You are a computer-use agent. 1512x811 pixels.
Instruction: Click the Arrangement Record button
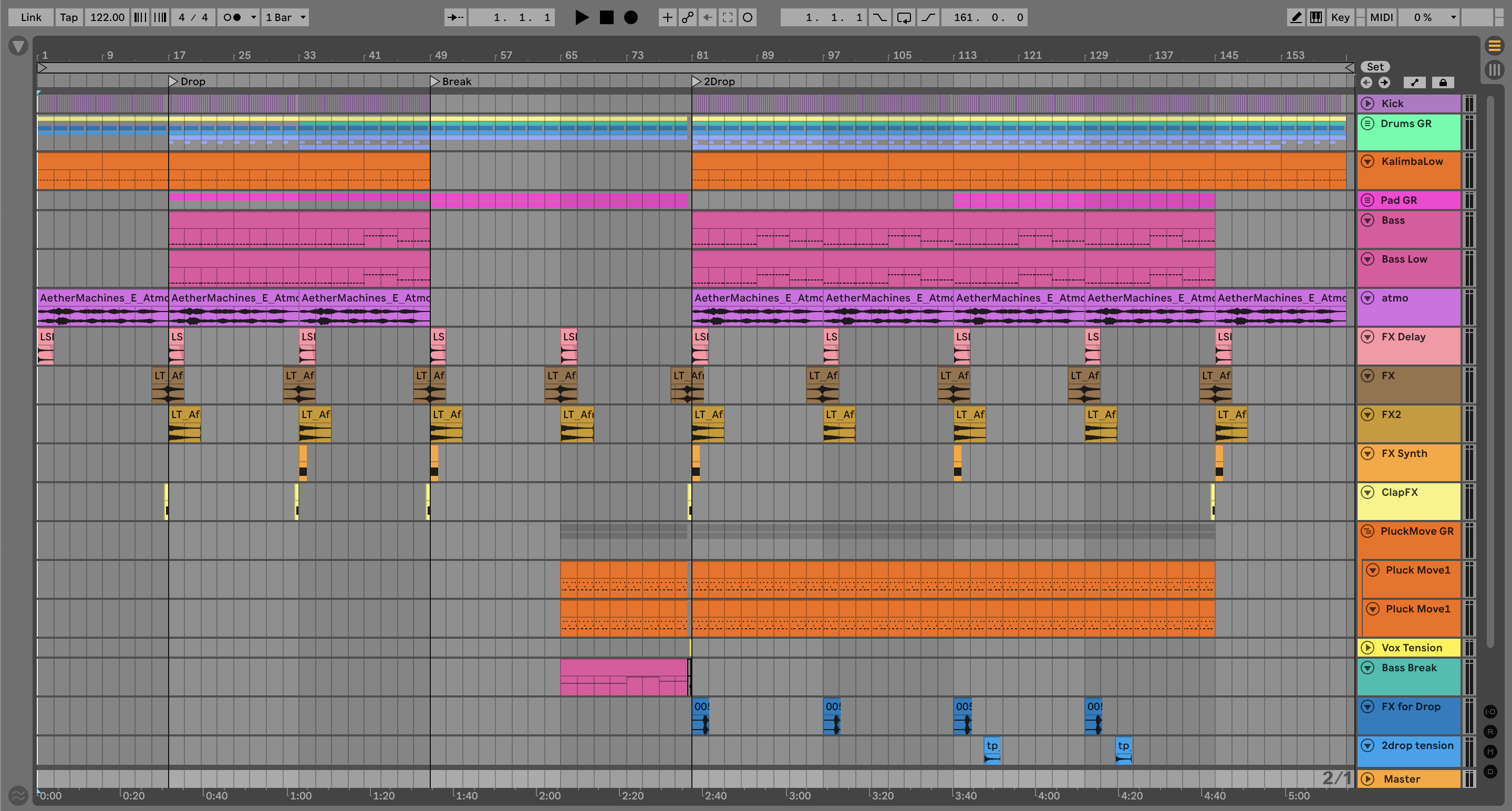coord(630,18)
